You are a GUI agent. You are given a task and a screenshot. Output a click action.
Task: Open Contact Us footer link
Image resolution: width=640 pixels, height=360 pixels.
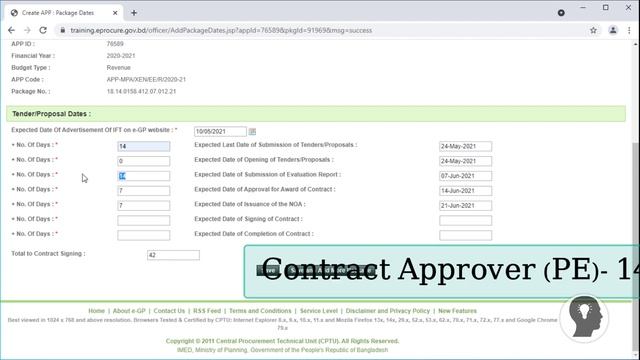click(x=169, y=311)
